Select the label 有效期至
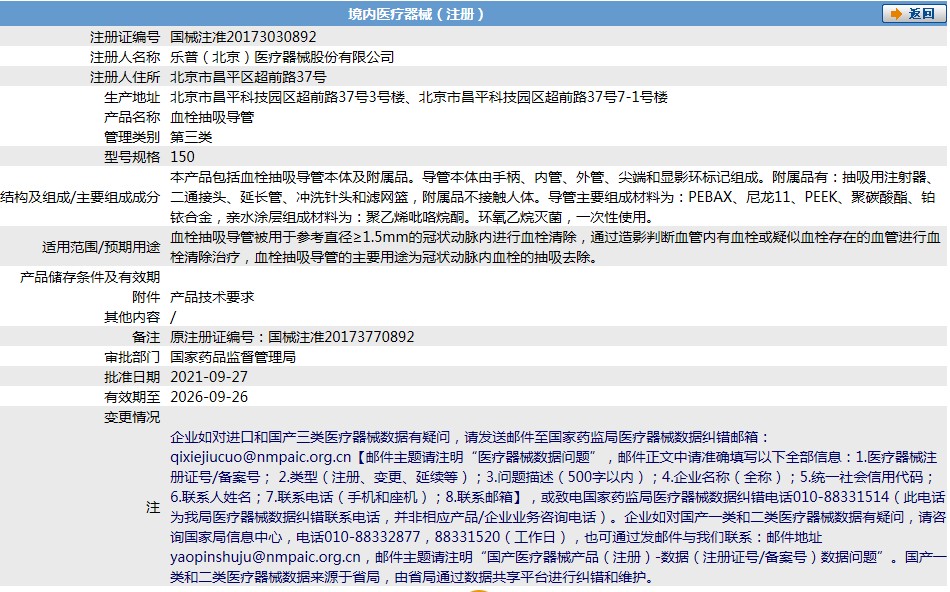This screenshot has height=592, width=950. [132, 397]
